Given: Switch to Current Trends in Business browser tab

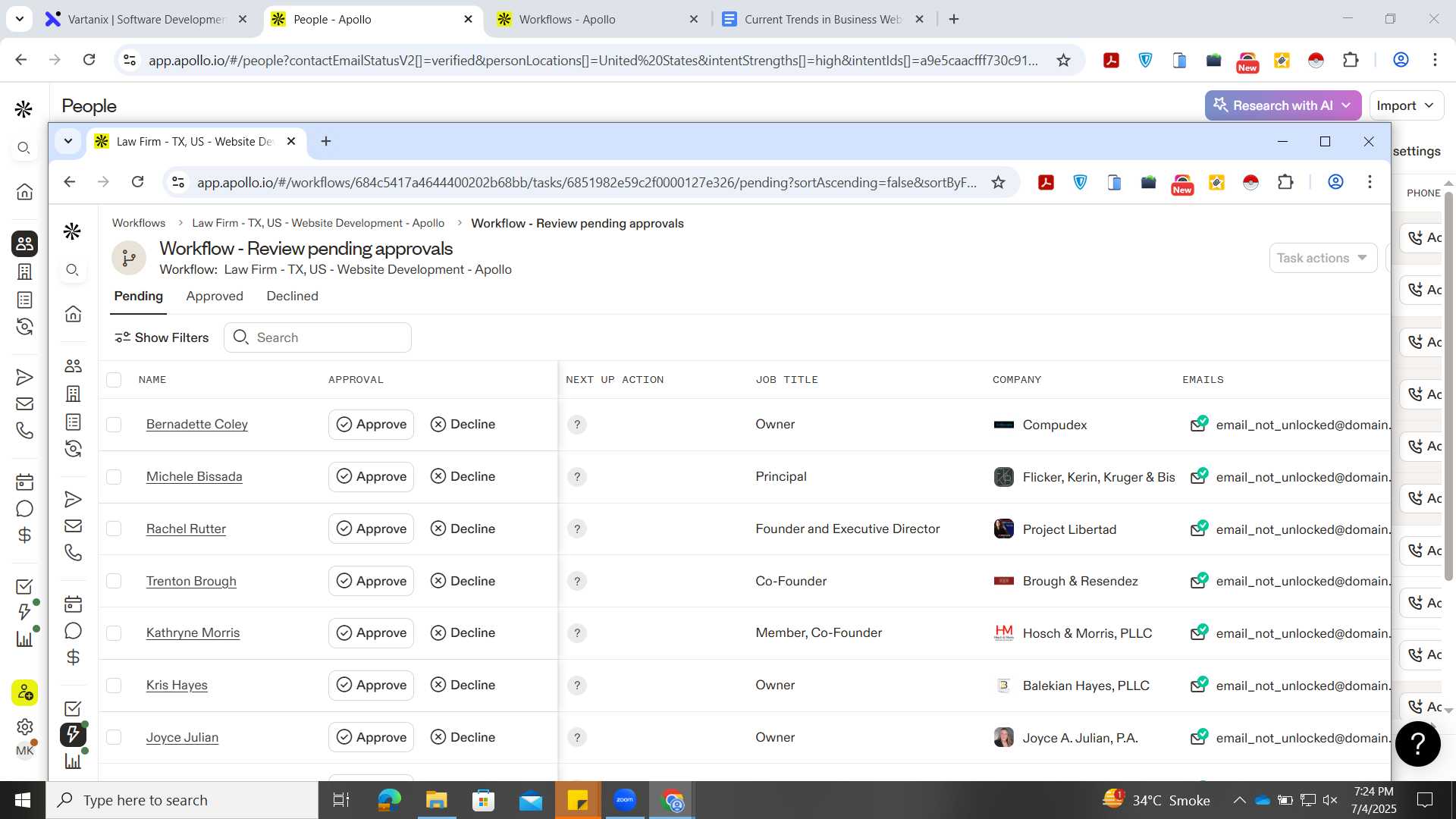Looking at the screenshot, I should coord(823,20).
